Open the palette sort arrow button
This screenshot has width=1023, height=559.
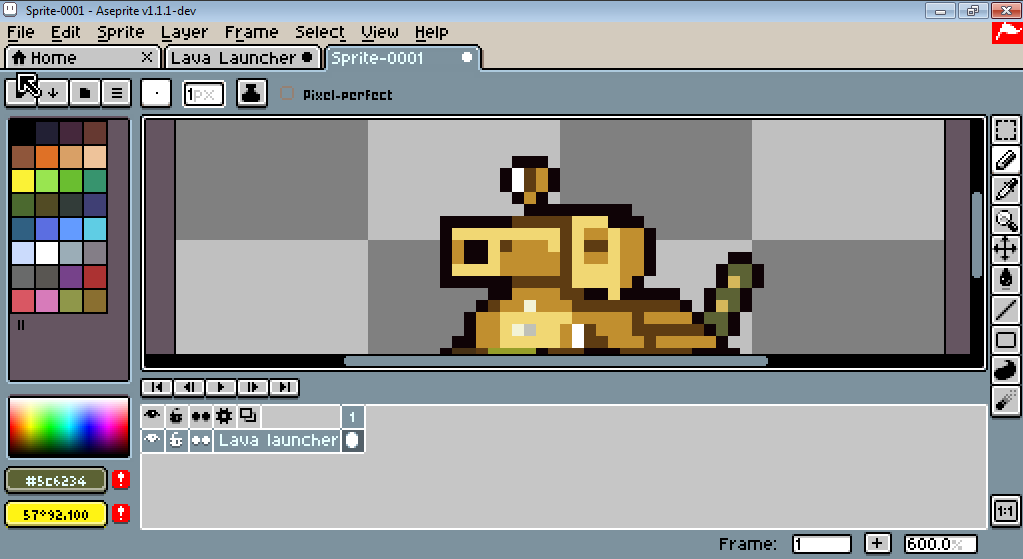(x=53, y=93)
